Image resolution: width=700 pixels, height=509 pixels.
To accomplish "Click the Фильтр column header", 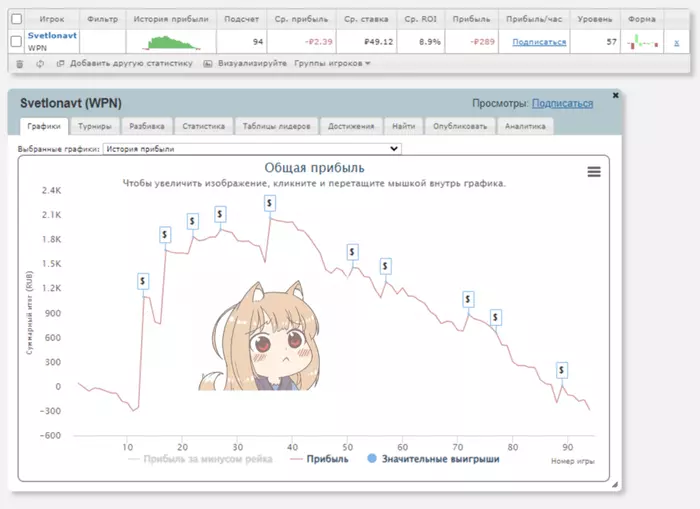I will [x=103, y=19].
